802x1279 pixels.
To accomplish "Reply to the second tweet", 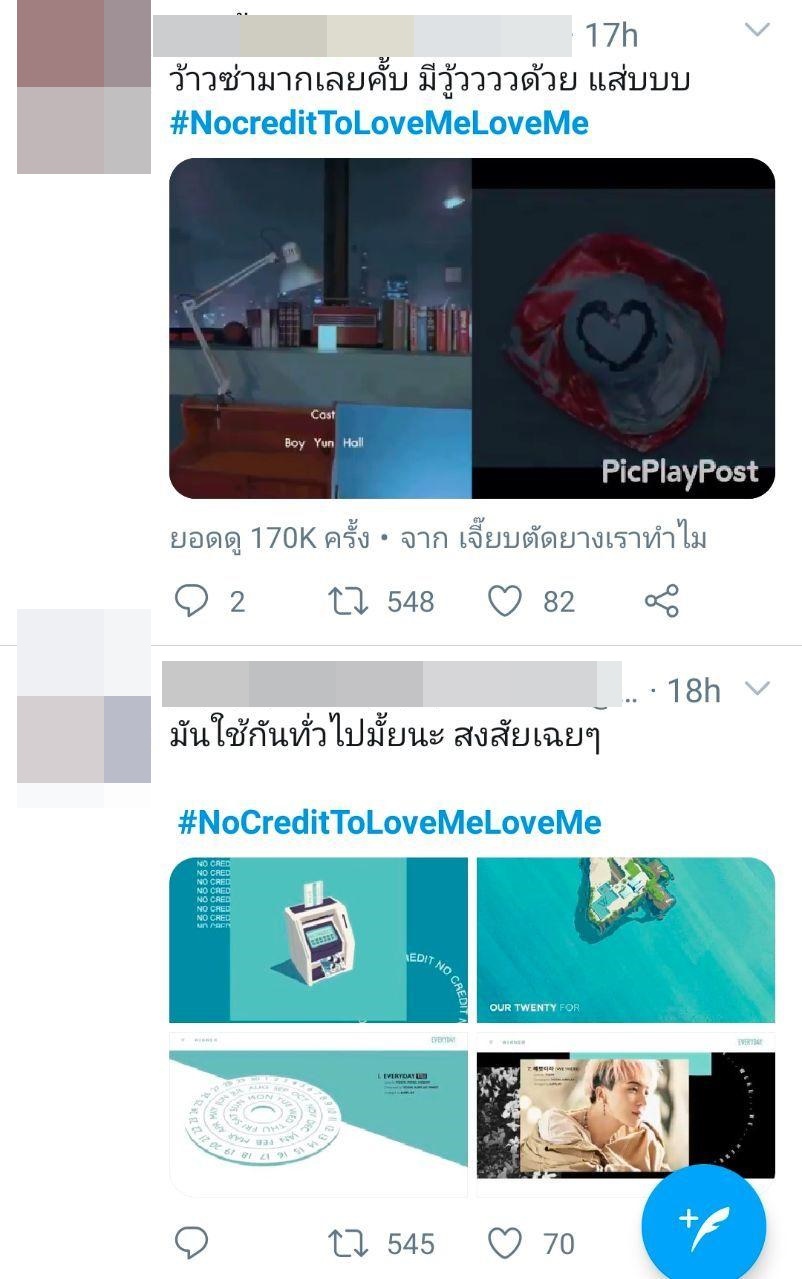I will pyautogui.click(x=191, y=1243).
